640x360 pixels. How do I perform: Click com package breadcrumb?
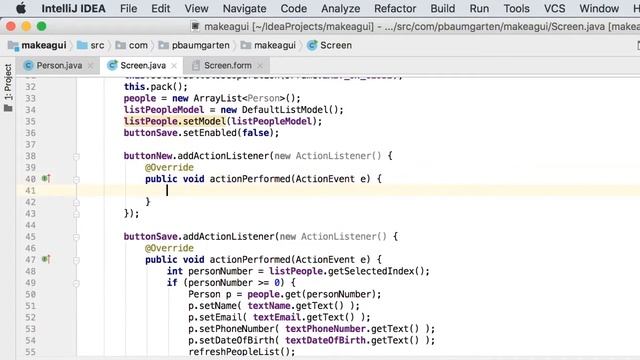[131, 45]
